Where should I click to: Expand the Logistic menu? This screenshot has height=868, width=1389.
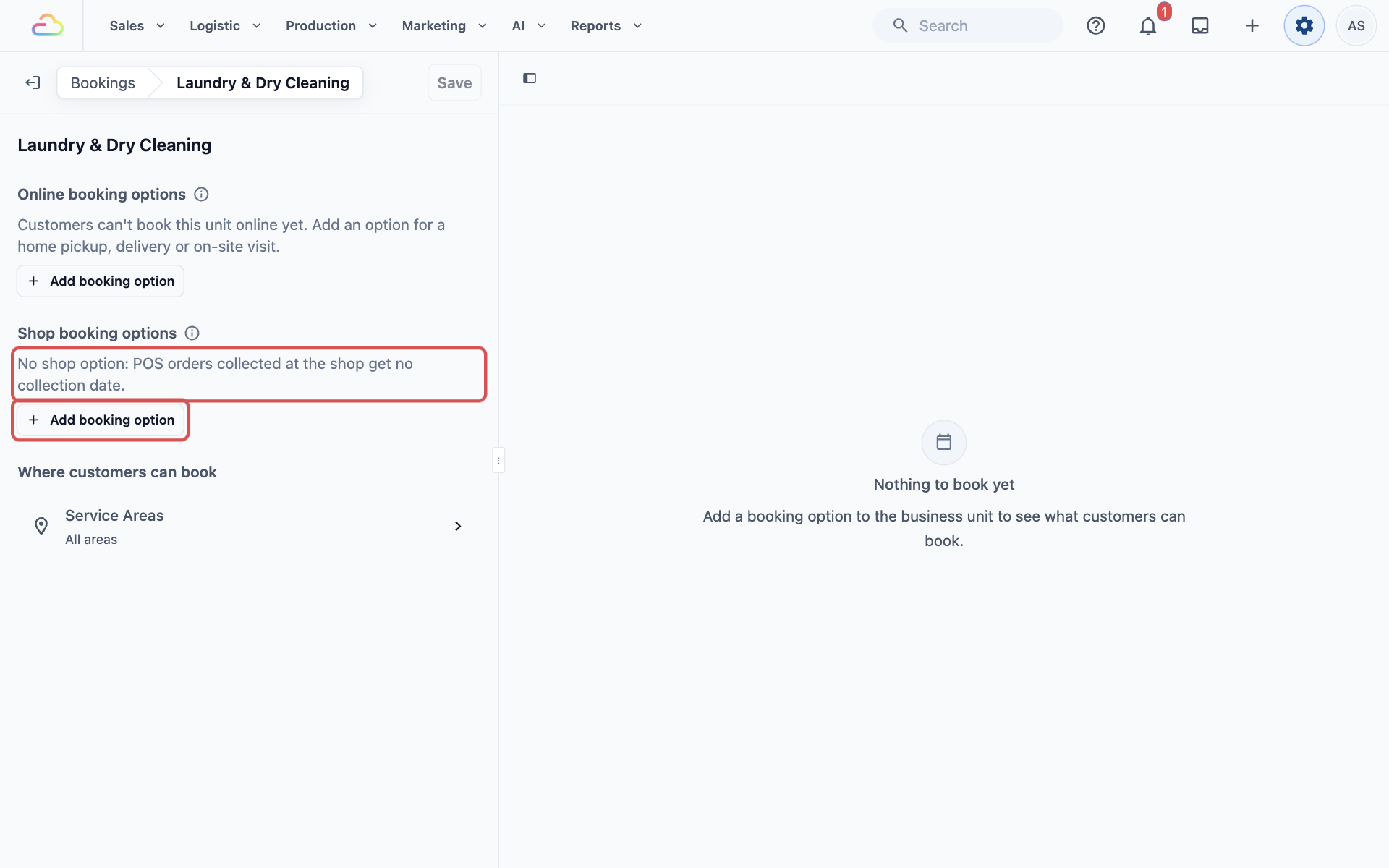point(225,25)
